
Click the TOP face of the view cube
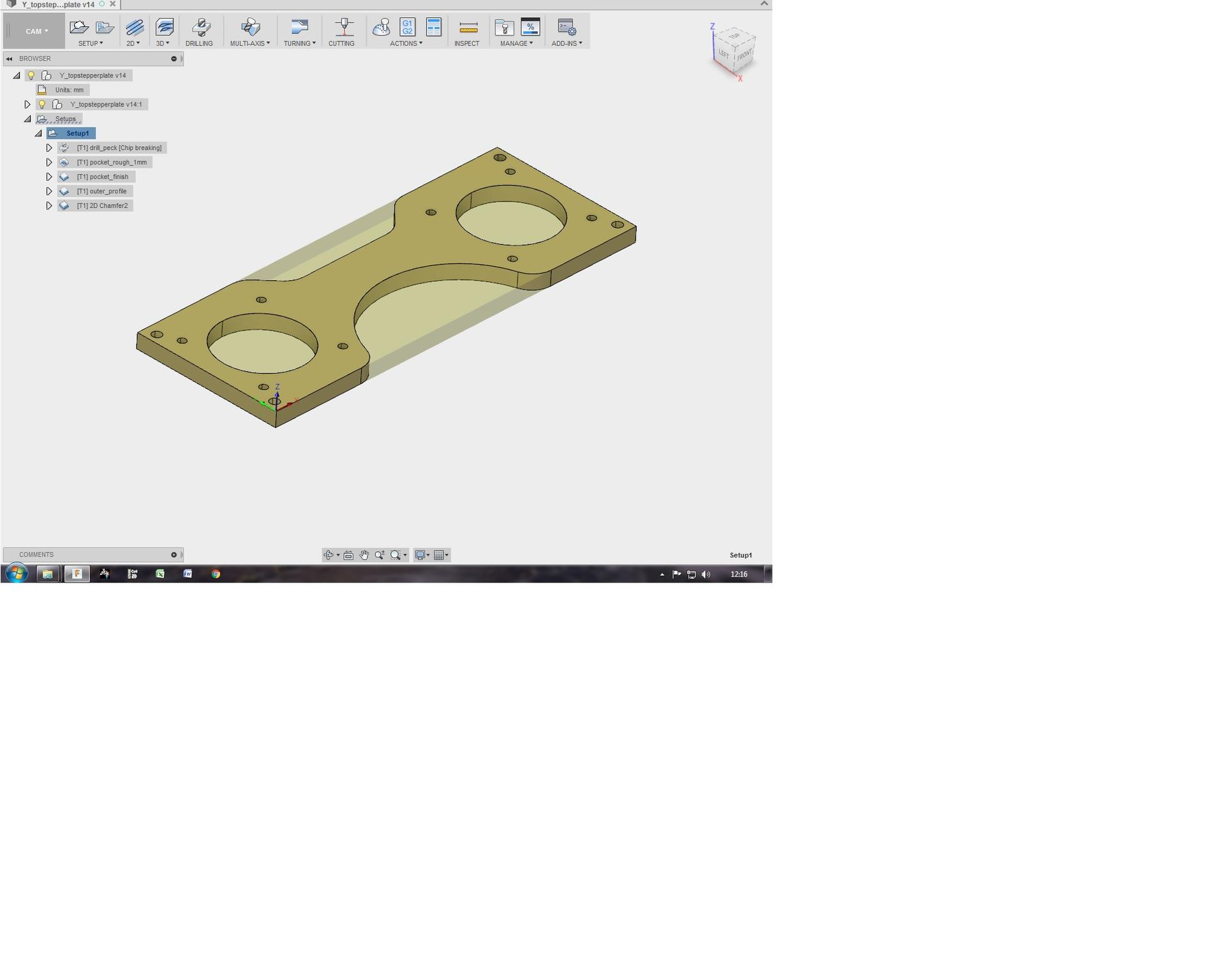coord(734,36)
